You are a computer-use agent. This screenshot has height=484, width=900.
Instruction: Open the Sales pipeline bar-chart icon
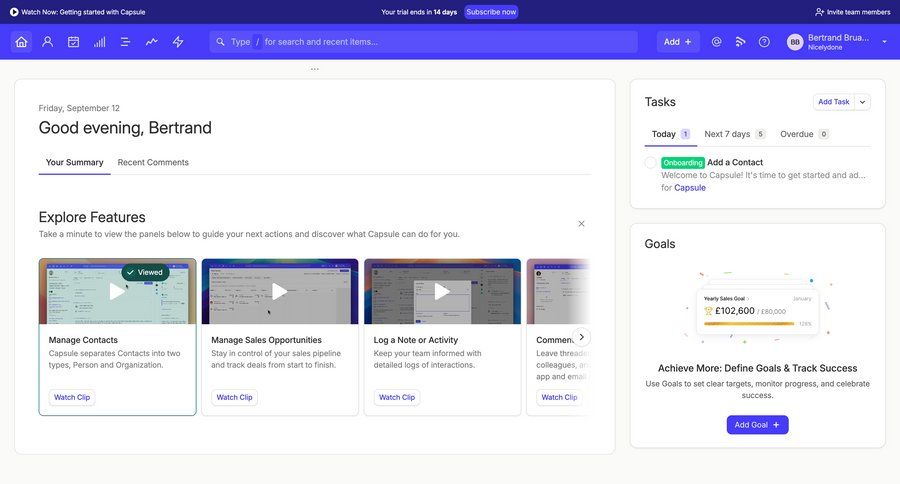[100, 42]
